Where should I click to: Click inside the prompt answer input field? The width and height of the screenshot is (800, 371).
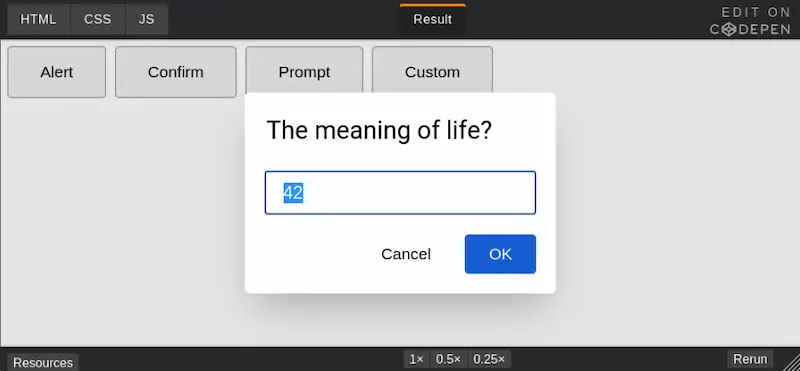[400, 193]
